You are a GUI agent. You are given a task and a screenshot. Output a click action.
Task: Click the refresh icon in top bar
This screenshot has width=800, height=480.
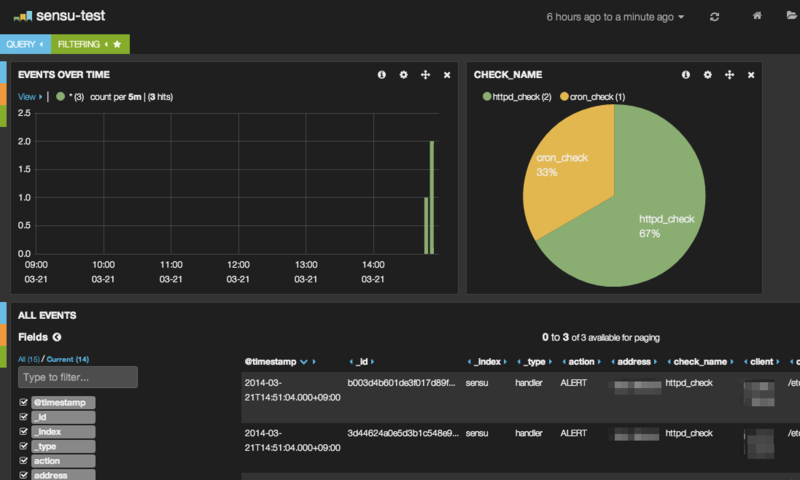[x=714, y=17]
